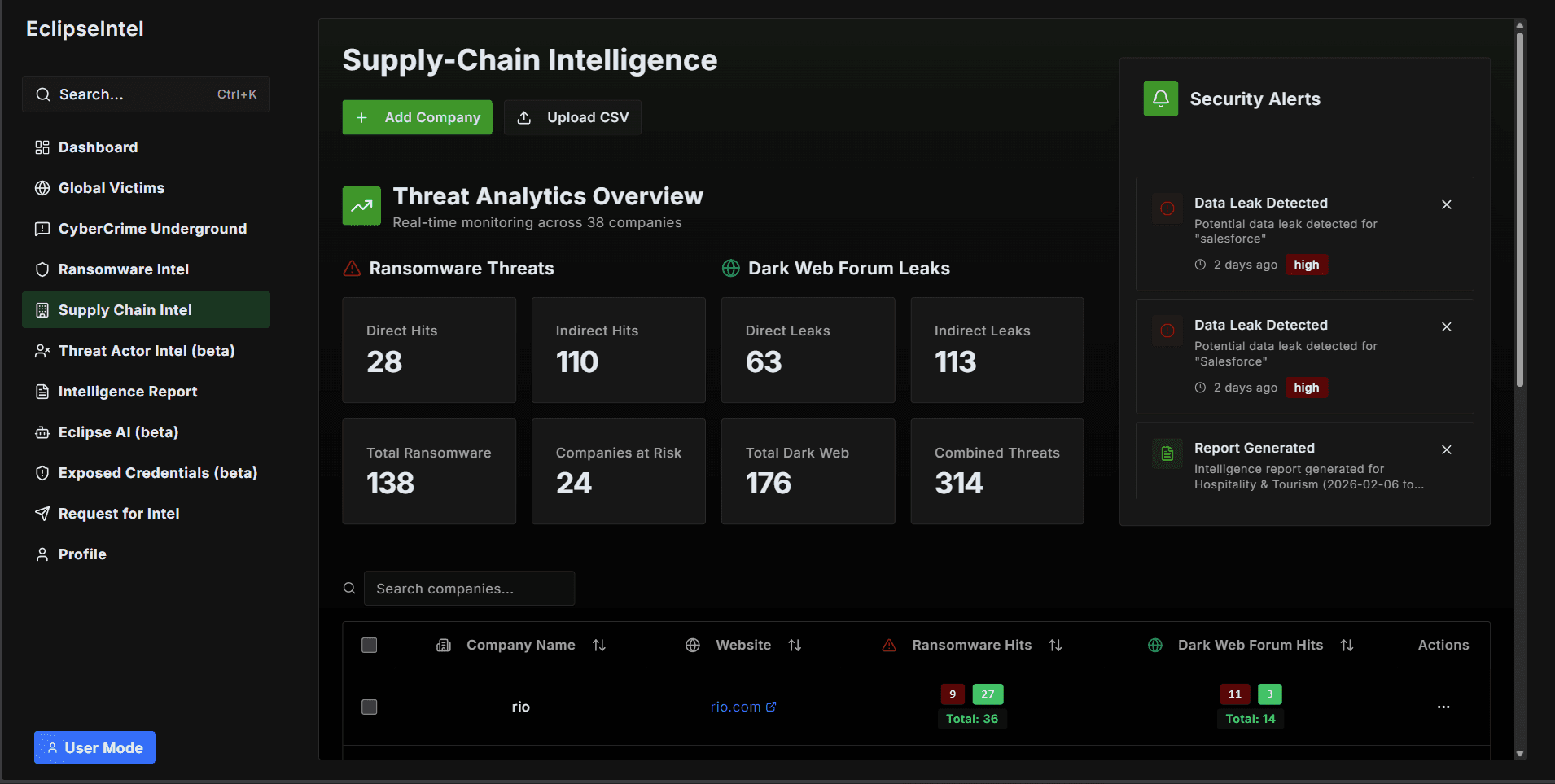
Task: Open the actions menu for rio
Action: (x=1443, y=707)
